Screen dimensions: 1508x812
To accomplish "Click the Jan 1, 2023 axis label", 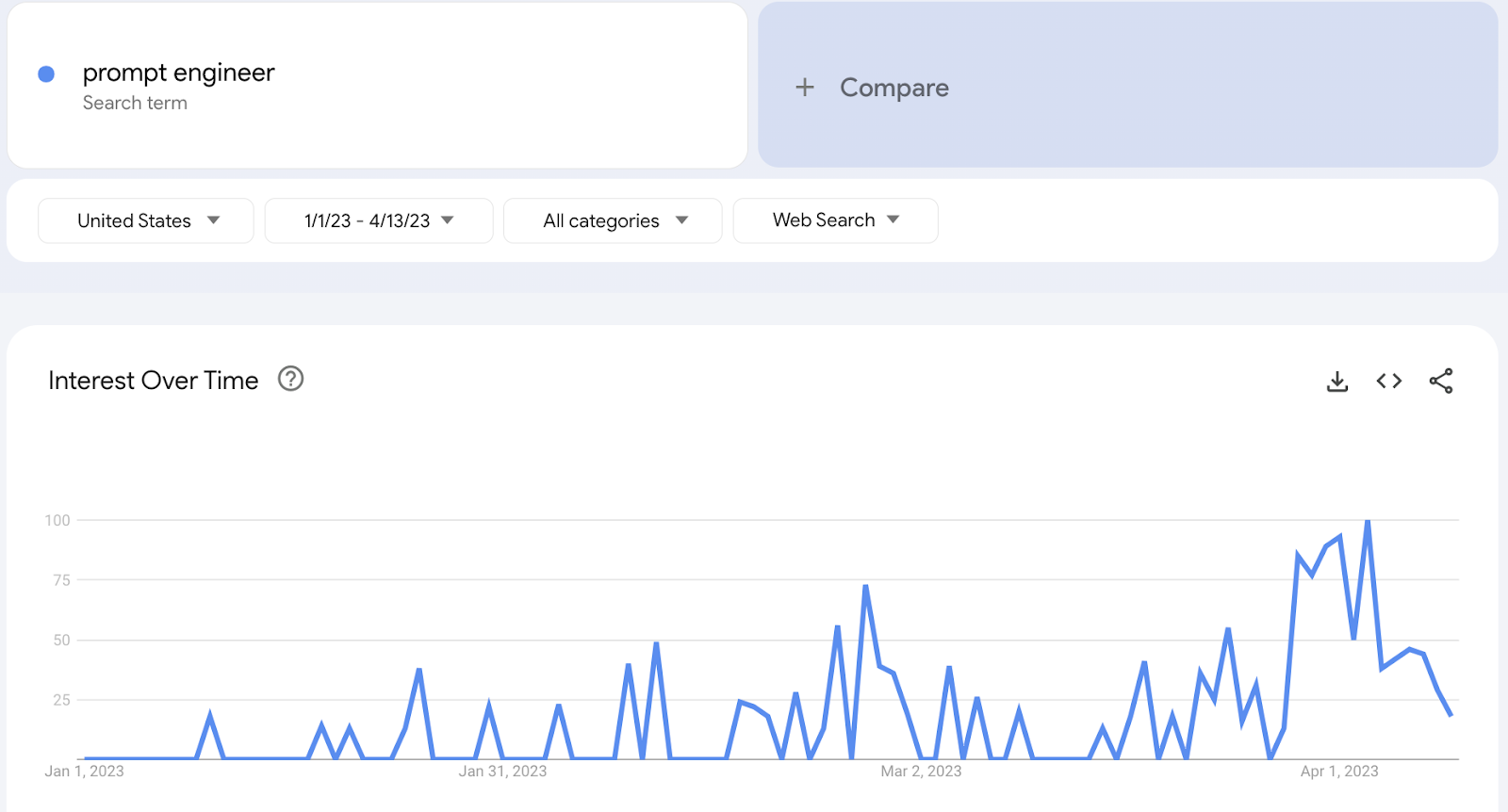I will coord(84,771).
